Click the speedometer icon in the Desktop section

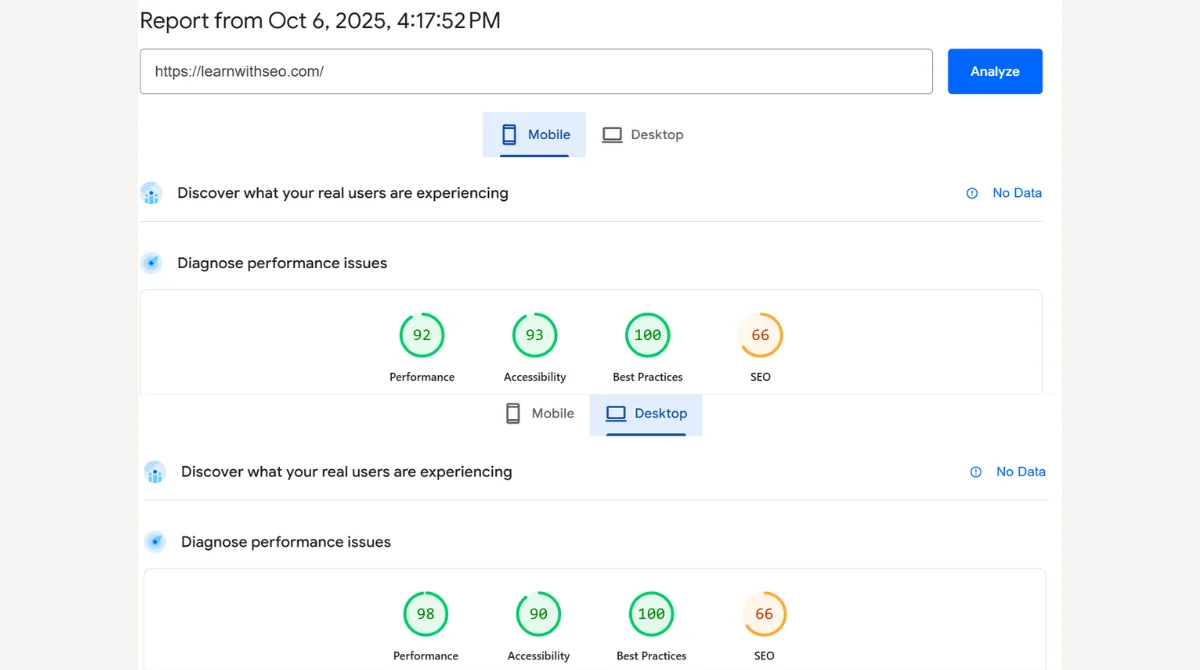tap(155, 541)
